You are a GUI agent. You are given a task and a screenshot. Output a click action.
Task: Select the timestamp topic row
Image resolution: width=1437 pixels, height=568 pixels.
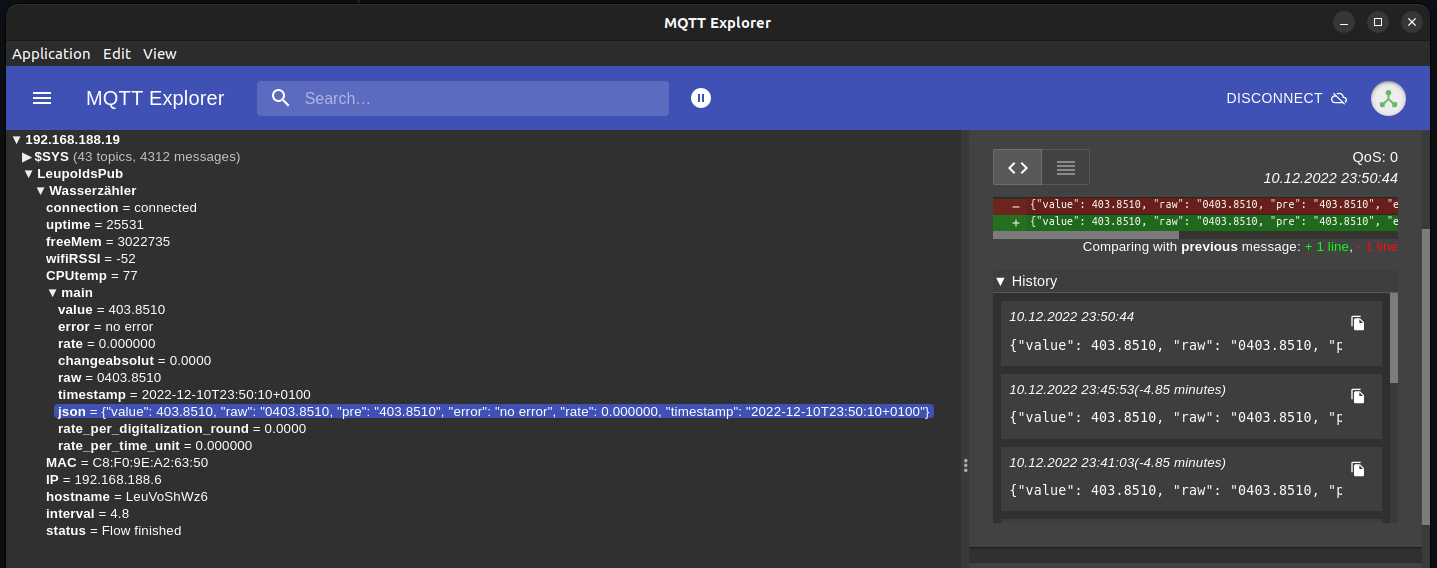click(x=184, y=395)
